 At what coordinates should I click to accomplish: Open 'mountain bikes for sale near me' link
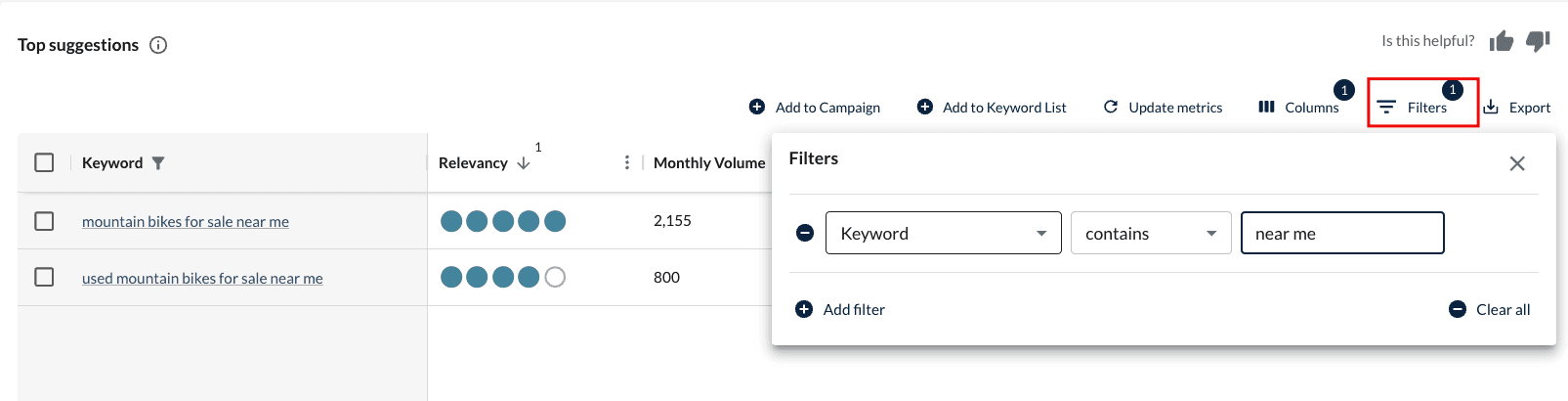(186, 222)
